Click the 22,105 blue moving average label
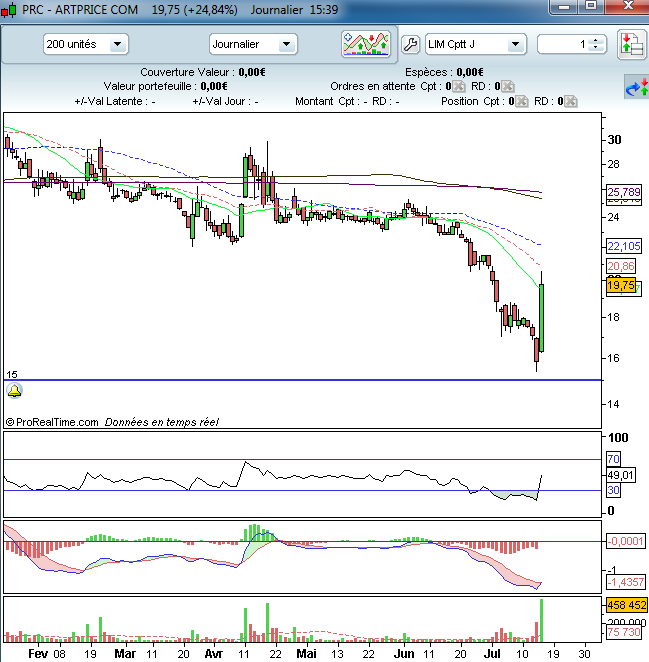649x662 pixels. [x=624, y=246]
